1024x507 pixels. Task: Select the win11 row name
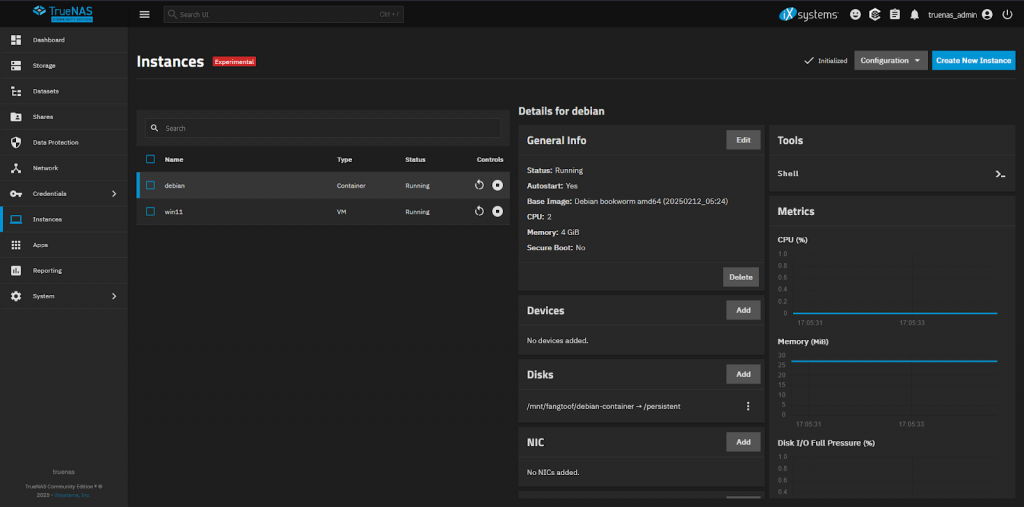click(x=174, y=212)
